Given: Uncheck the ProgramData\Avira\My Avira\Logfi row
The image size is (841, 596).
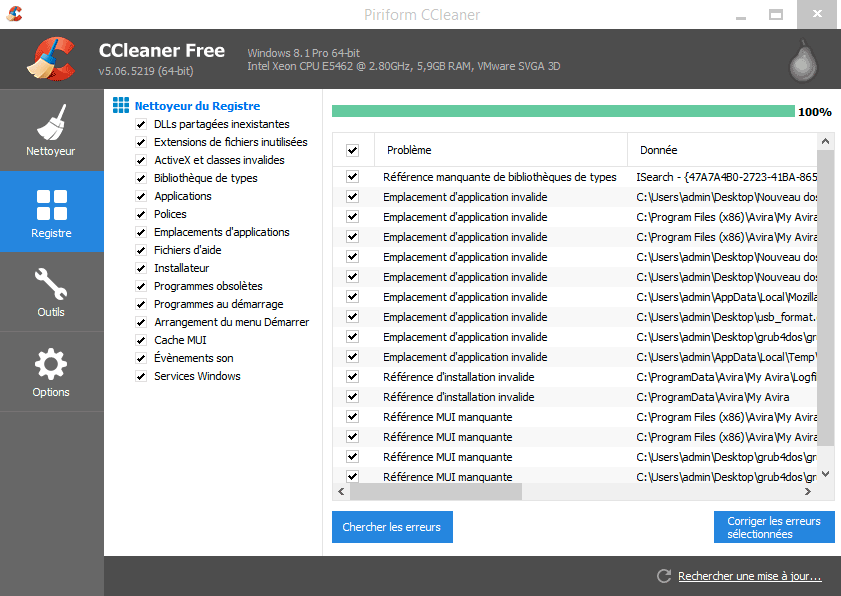Looking at the screenshot, I should click(352, 377).
